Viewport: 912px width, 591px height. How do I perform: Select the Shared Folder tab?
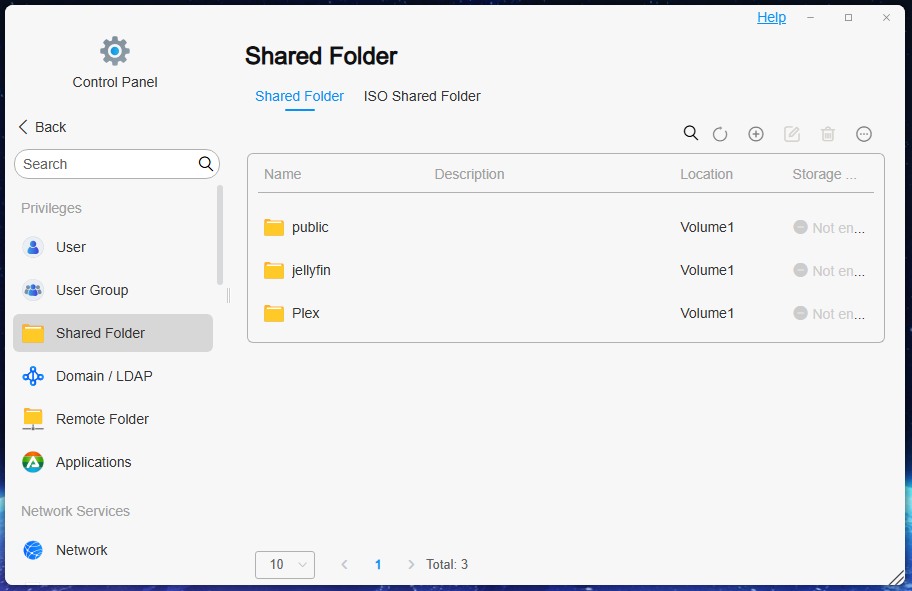click(x=300, y=96)
